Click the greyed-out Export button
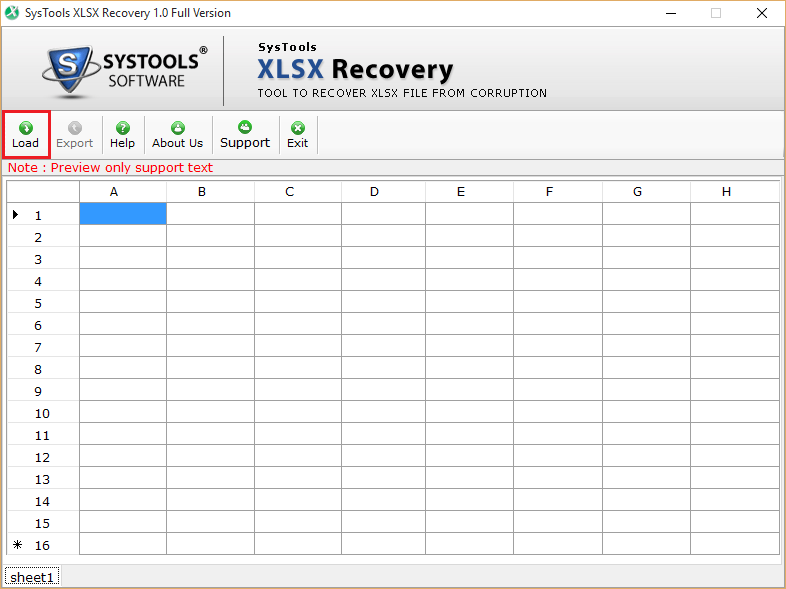Viewport: 786px width, 589px height. point(75,135)
